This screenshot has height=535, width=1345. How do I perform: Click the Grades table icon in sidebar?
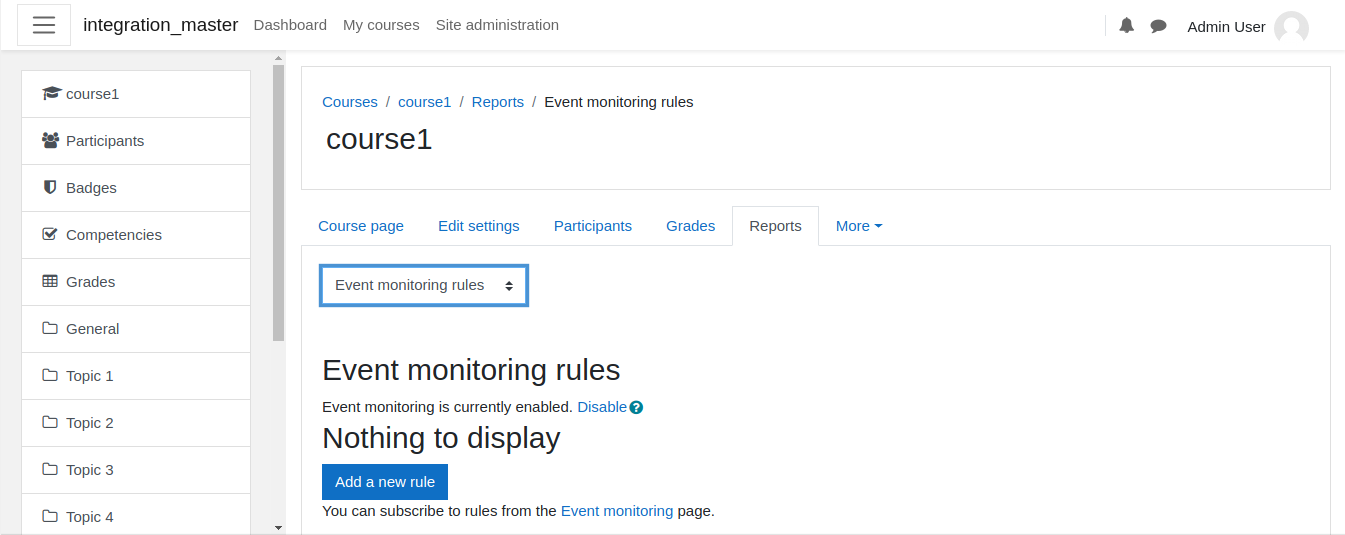click(50, 281)
